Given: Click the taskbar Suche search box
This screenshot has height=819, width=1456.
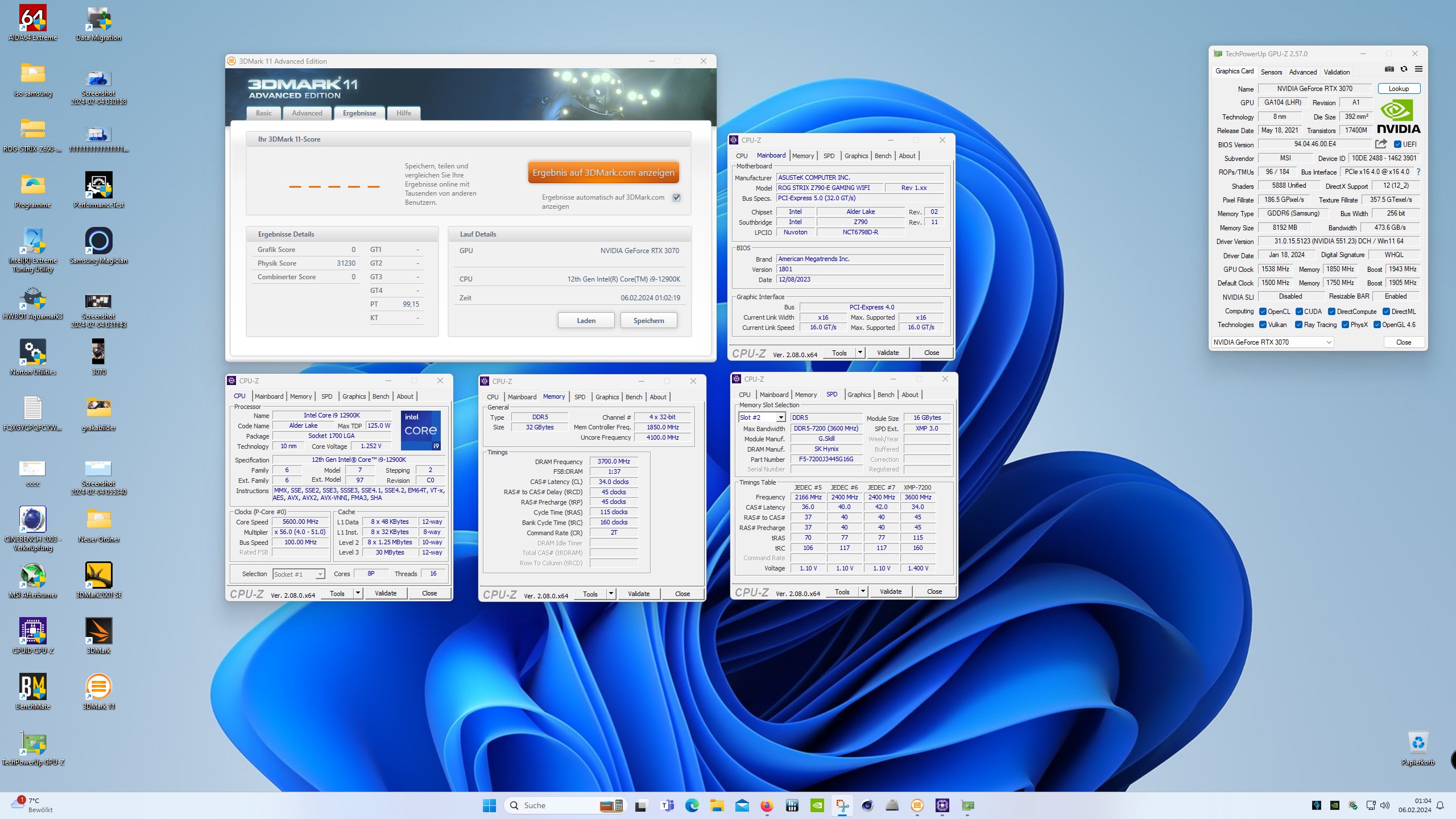Looking at the screenshot, I should [566, 805].
